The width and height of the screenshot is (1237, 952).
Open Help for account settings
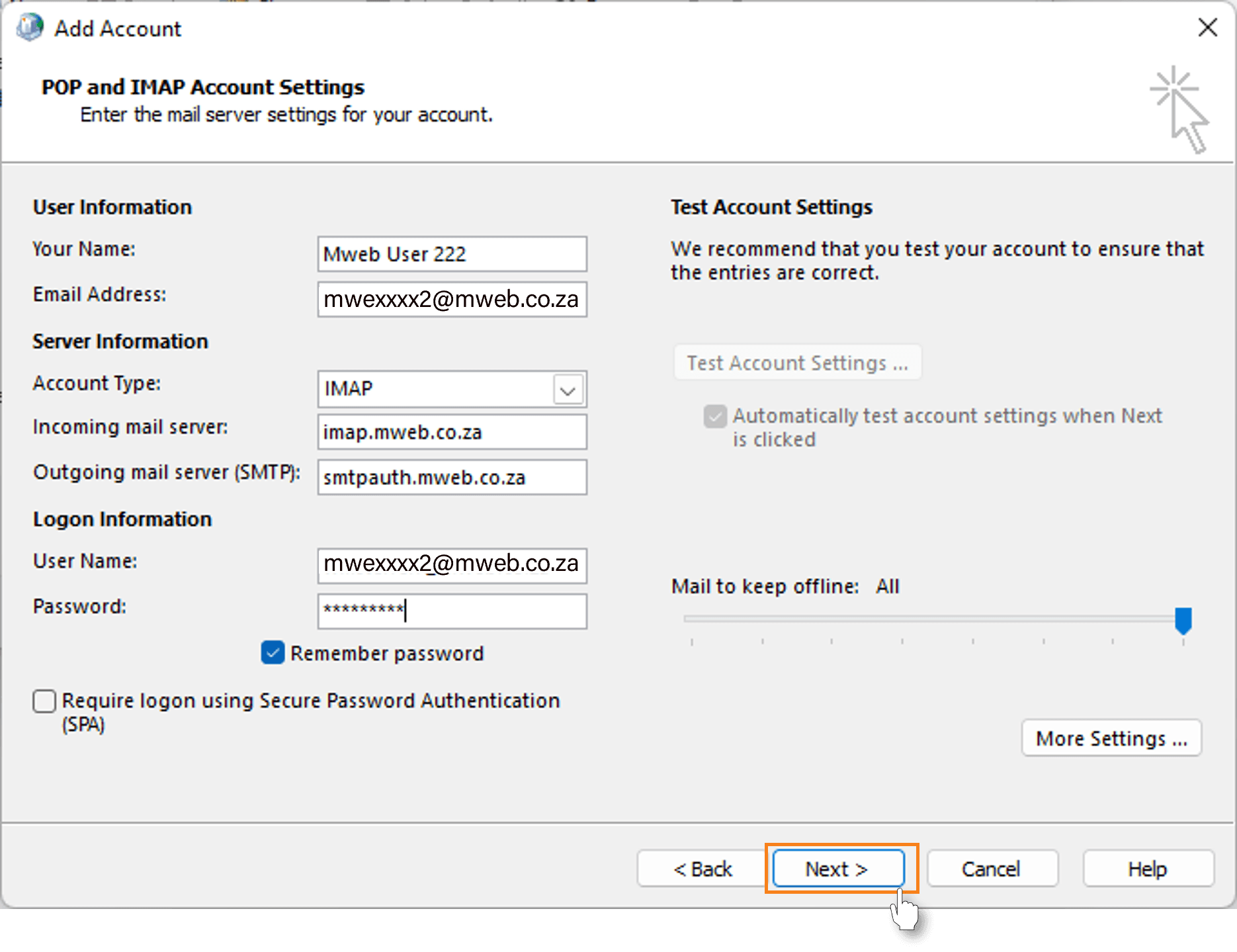(x=1148, y=869)
